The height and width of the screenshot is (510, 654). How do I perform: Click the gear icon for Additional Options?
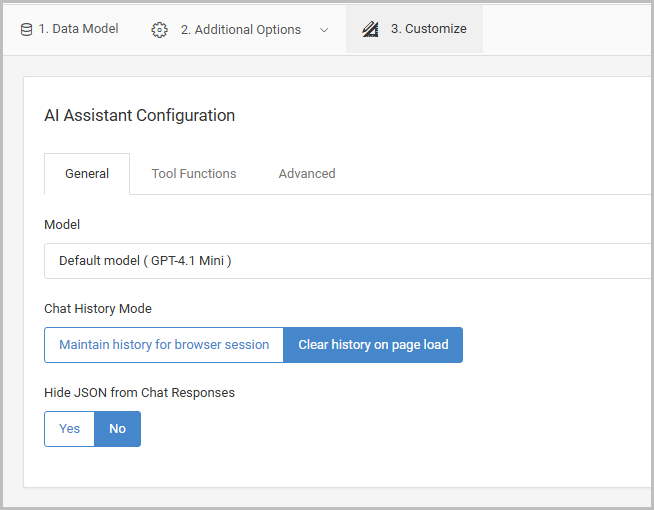pos(159,30)
